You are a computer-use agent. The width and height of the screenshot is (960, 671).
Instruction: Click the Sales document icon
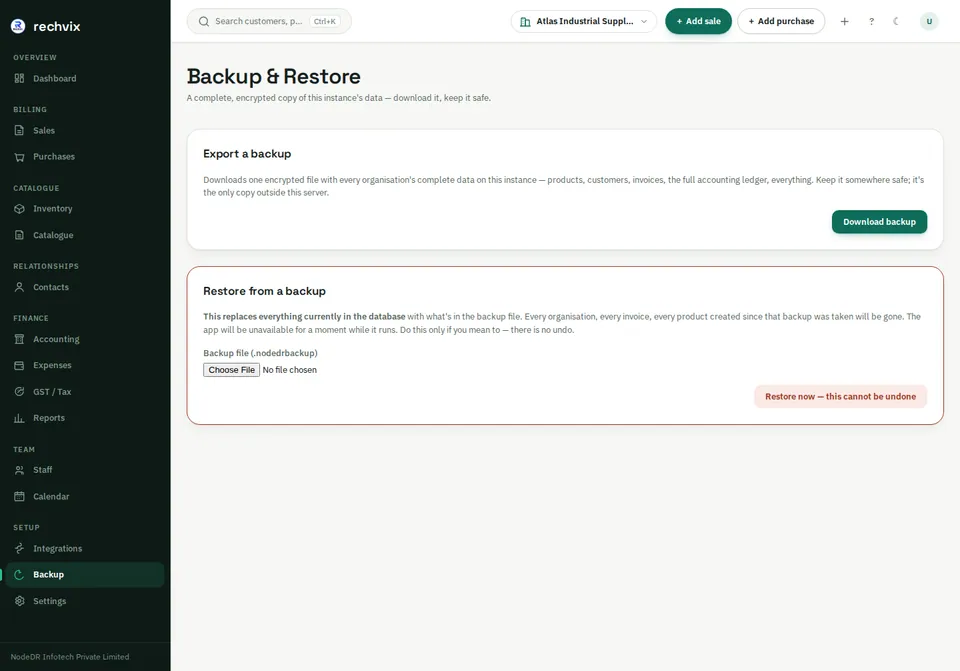(20, 130)
